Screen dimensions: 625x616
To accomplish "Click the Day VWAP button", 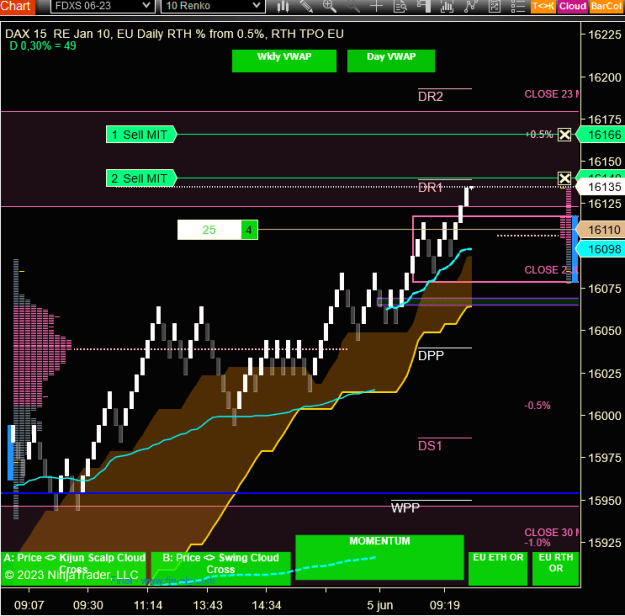I will point(391,61).
